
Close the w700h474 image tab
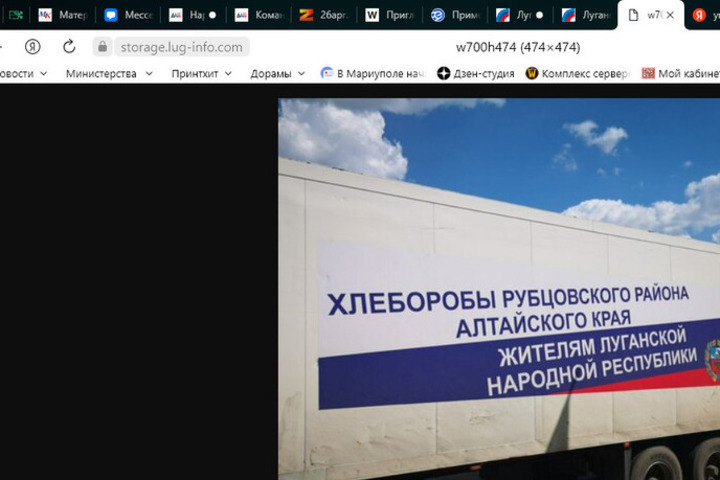[x=670, y=15]
